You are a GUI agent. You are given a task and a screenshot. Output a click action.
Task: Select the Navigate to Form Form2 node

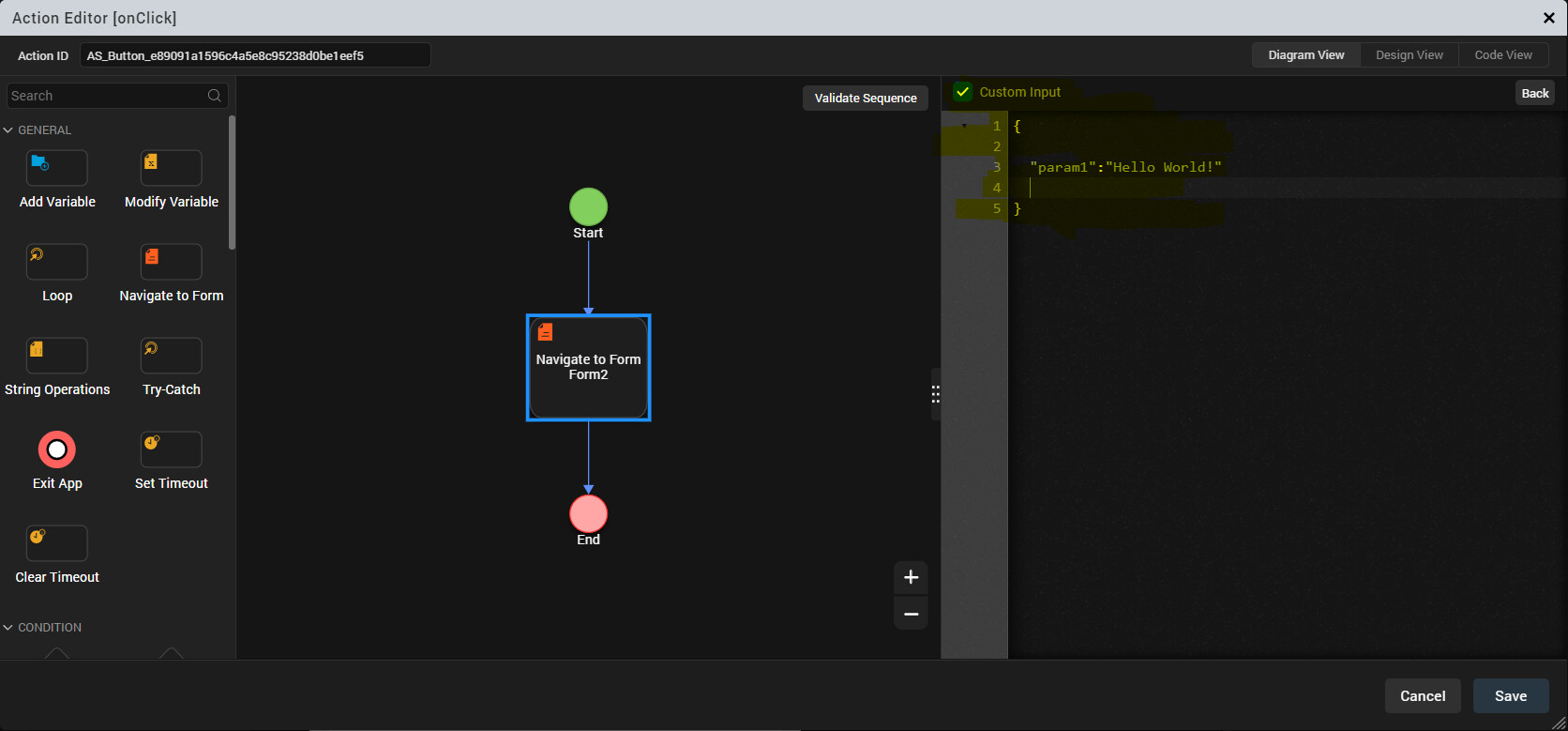(588, 368)
